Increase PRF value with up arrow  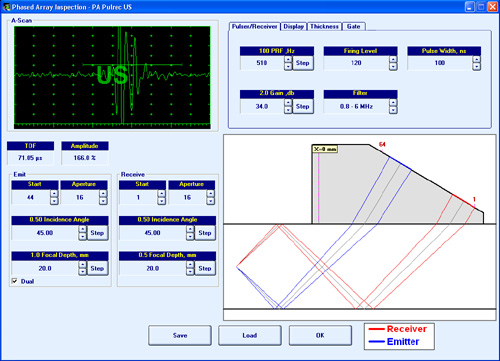[288, 59]
